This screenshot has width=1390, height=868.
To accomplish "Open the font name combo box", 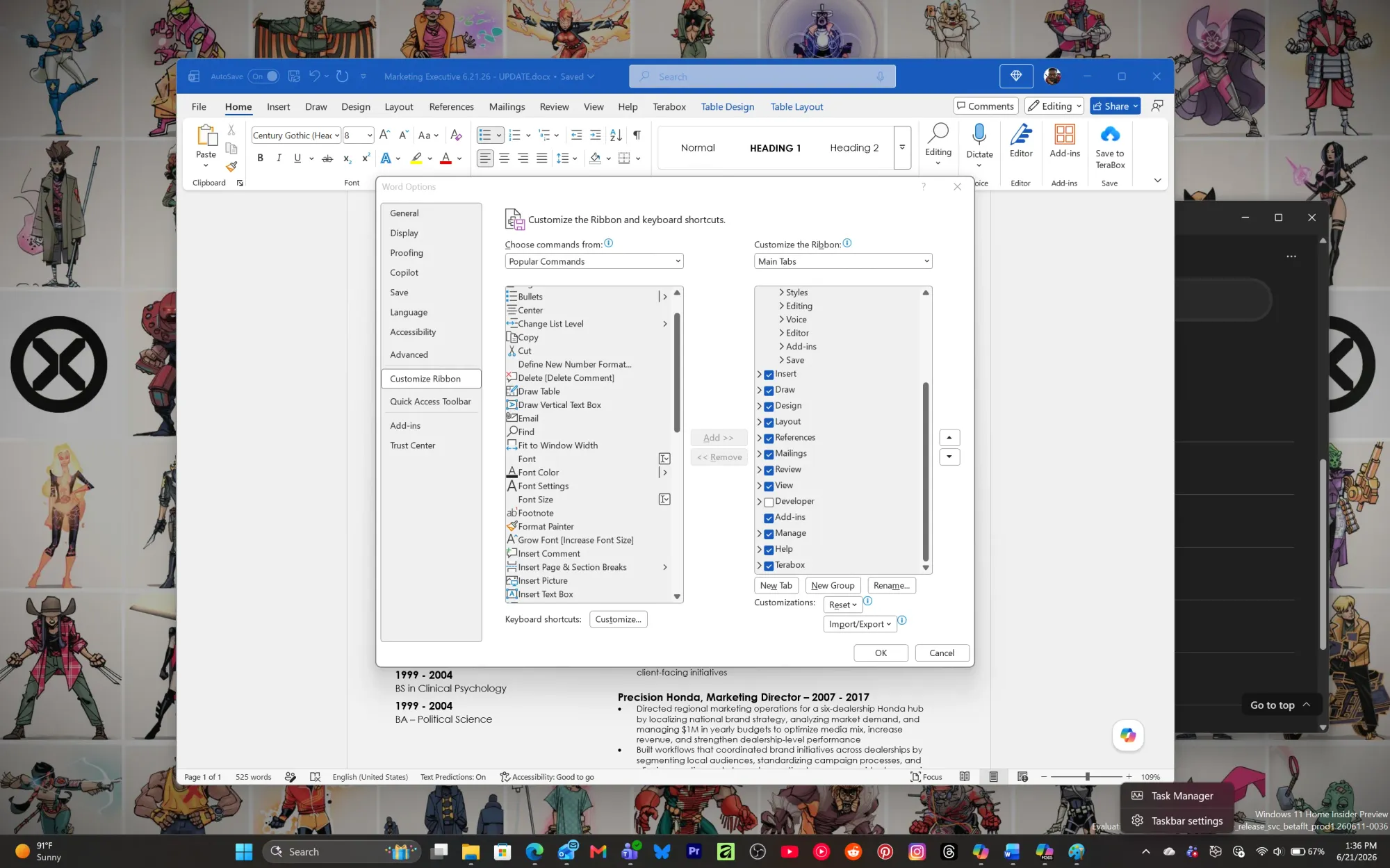I will click(296, 136).
